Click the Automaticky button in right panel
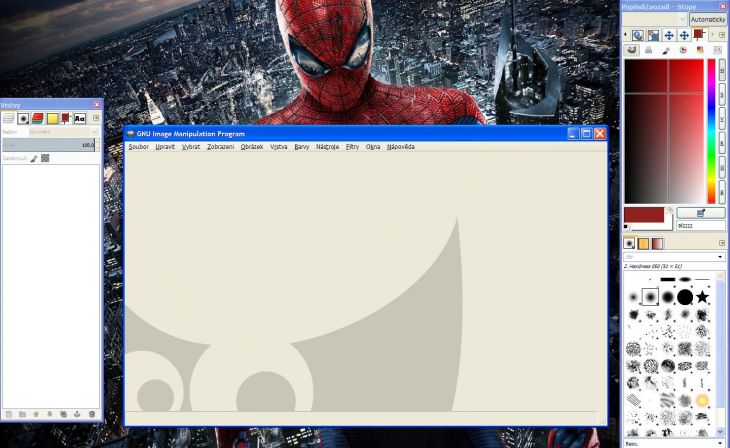This screenshot has width=730, height=448. tap(708, 20)
